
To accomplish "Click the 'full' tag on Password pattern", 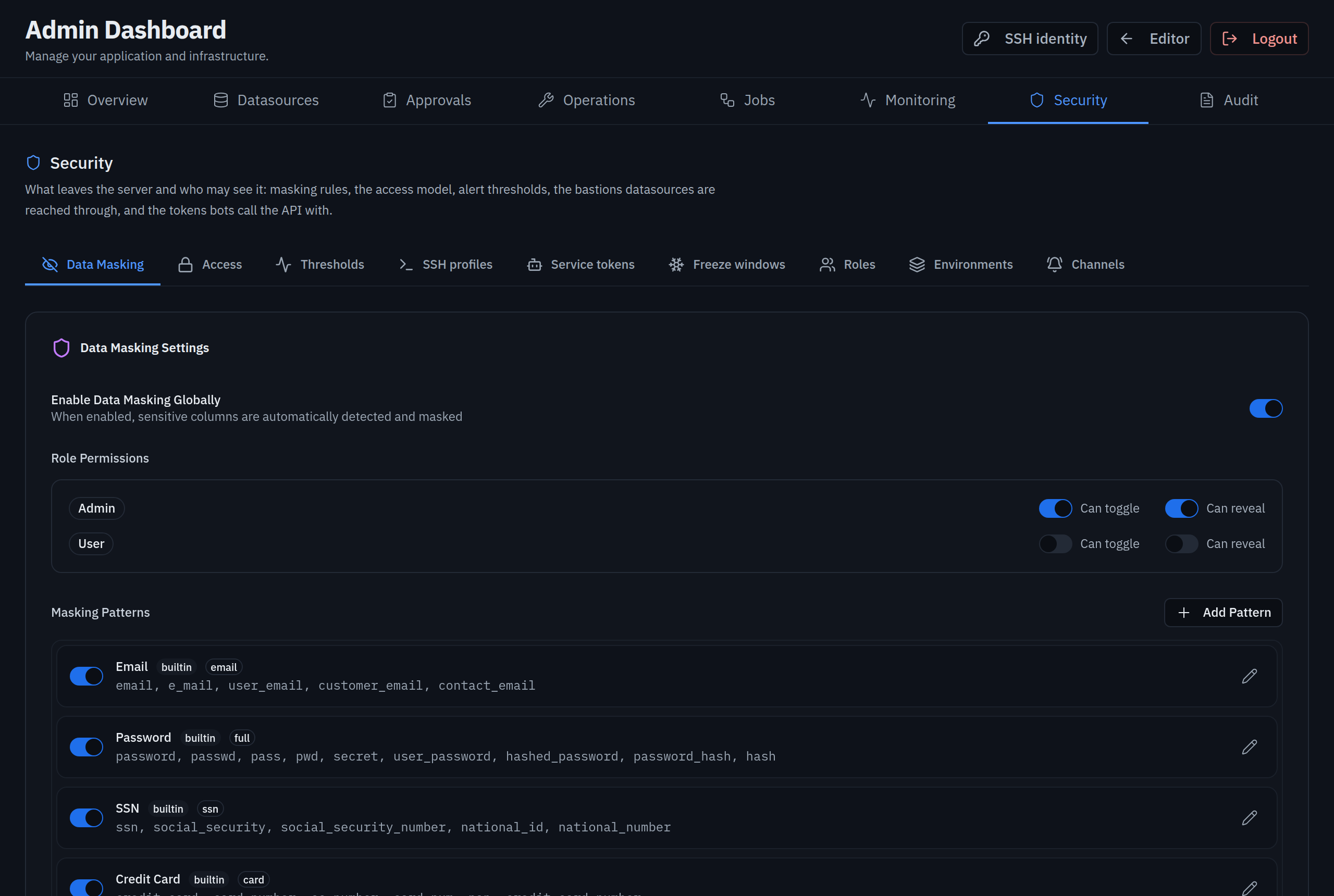I will click(242, 738).
